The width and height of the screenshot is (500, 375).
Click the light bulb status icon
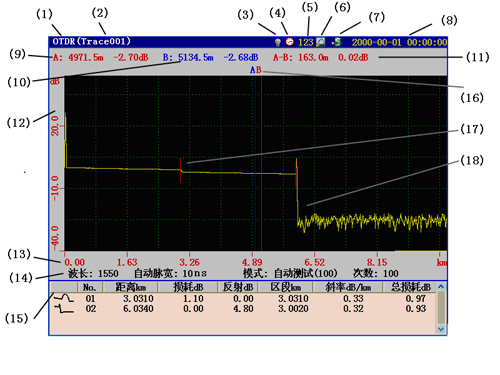click(277, 42)
